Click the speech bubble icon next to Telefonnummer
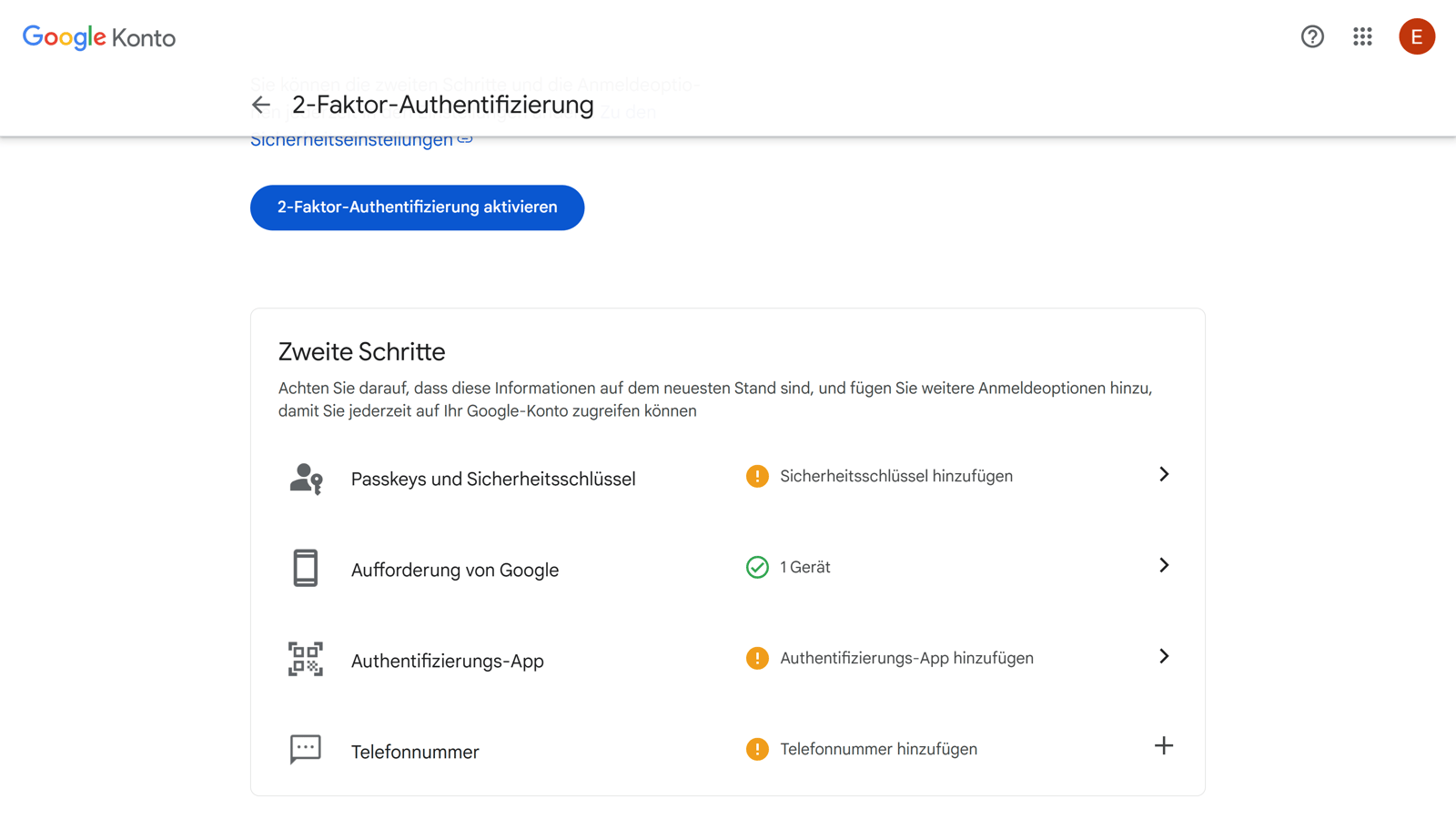Image resolution: width=1456 pixels, height=819 pixels. (305, 749)
